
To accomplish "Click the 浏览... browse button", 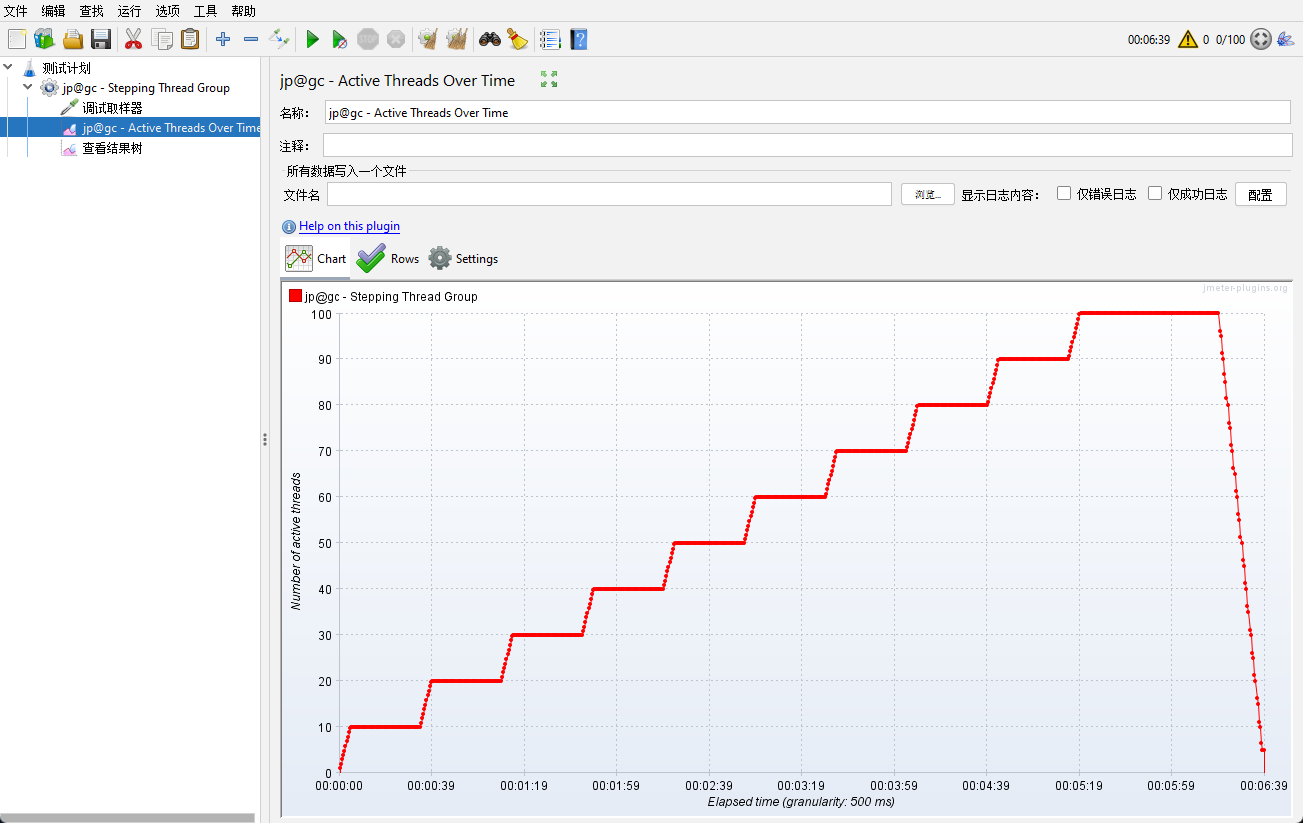I will [927, 194].
